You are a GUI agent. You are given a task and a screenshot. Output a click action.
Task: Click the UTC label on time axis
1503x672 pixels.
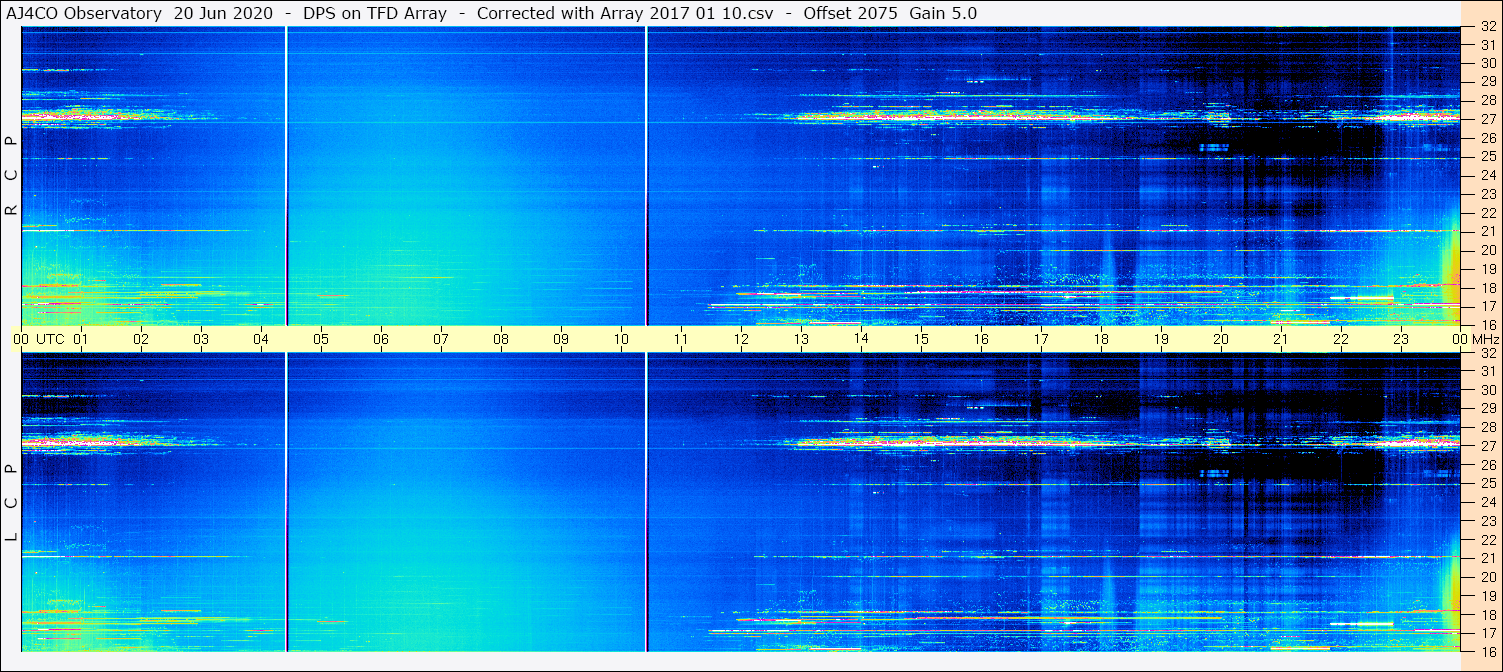tap(50, 339)
